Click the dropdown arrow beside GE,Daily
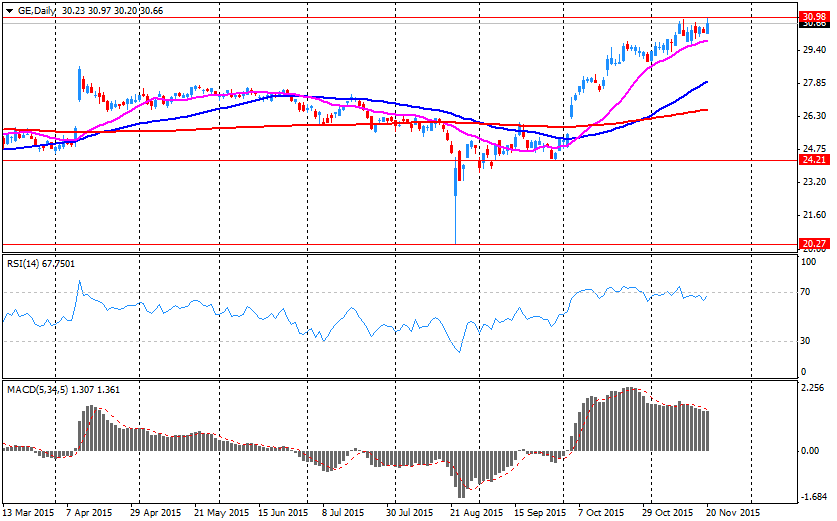 click(x=10, y=9)
